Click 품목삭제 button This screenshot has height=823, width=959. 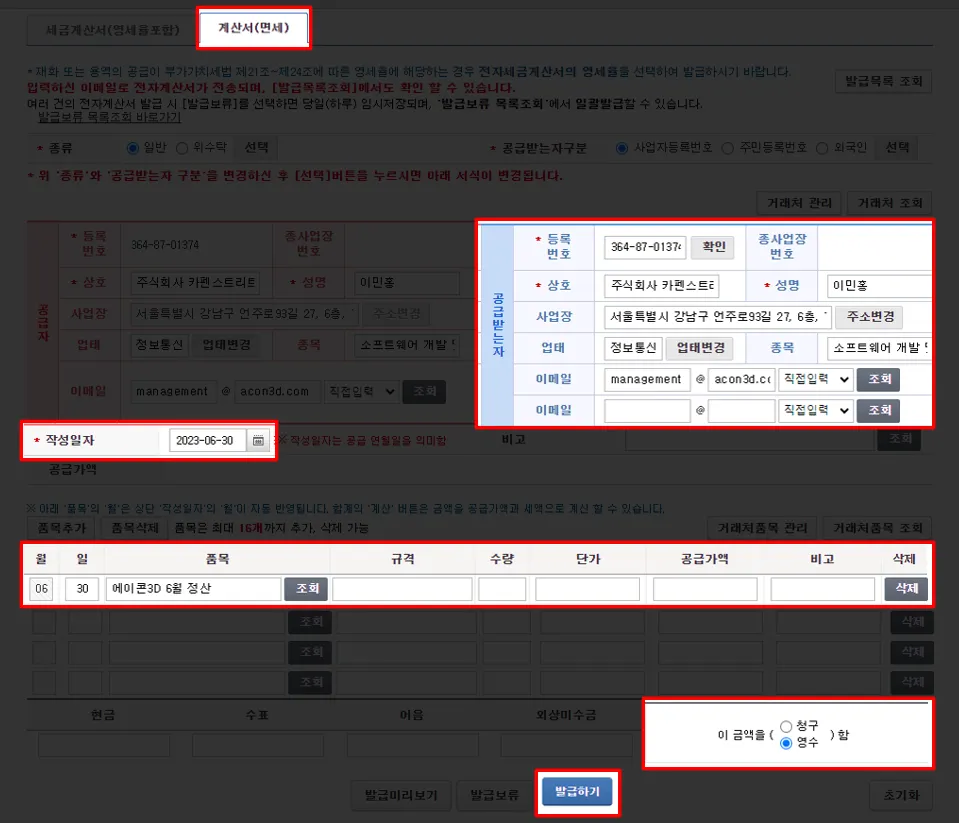[x=135, y=528]
